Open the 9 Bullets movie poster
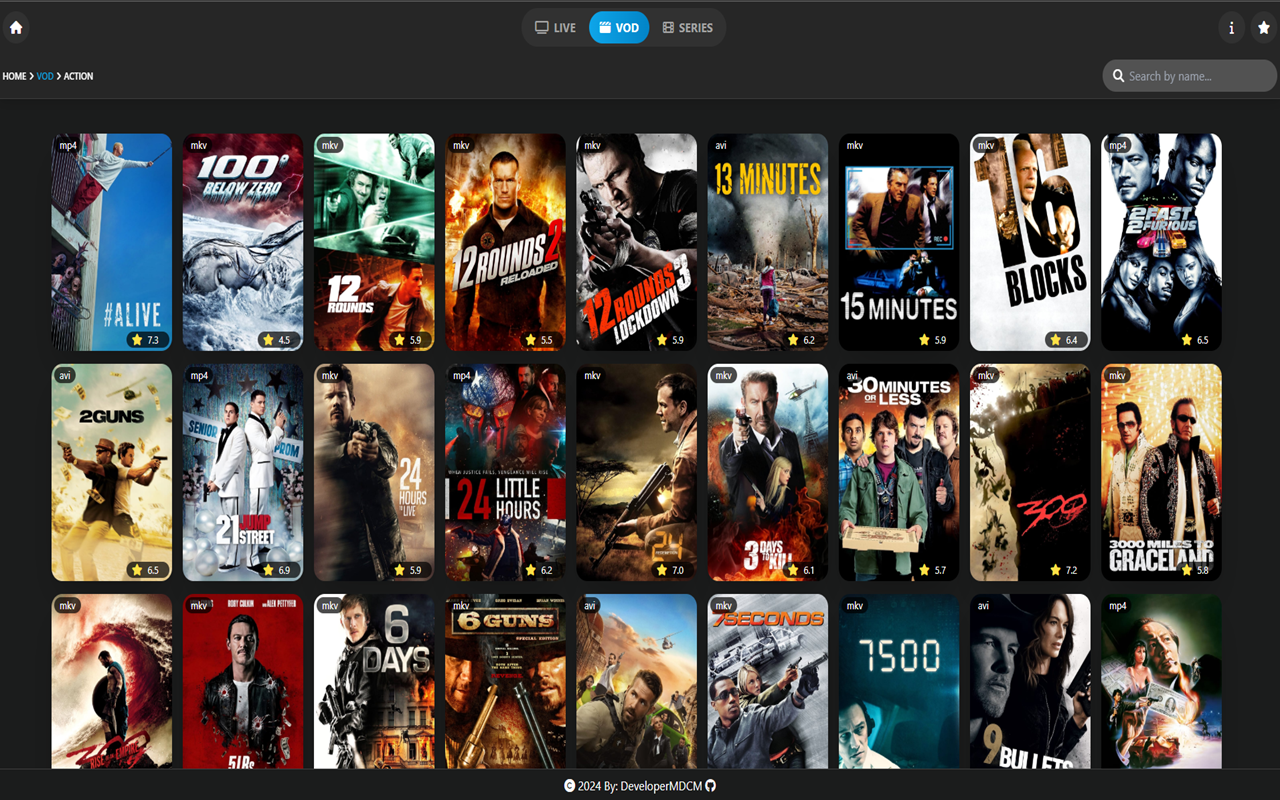This screenshot has width=1280, height=800. point(1030,682)
